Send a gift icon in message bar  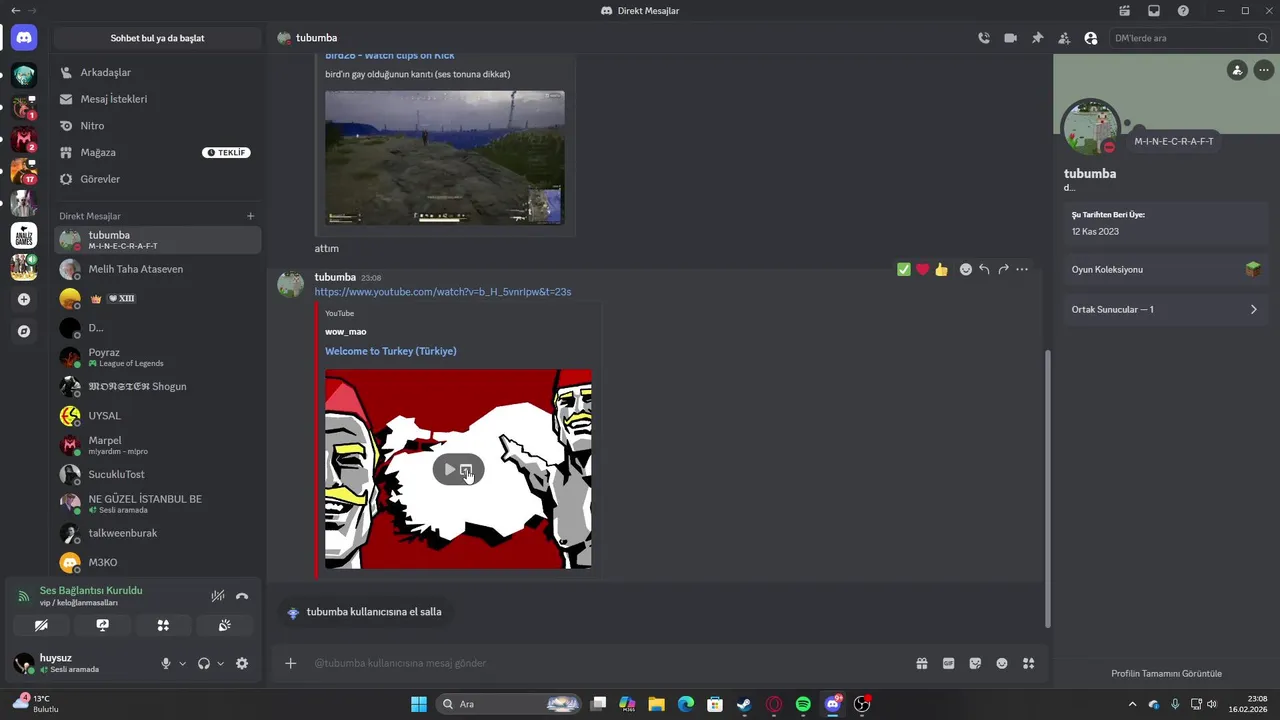922,663
